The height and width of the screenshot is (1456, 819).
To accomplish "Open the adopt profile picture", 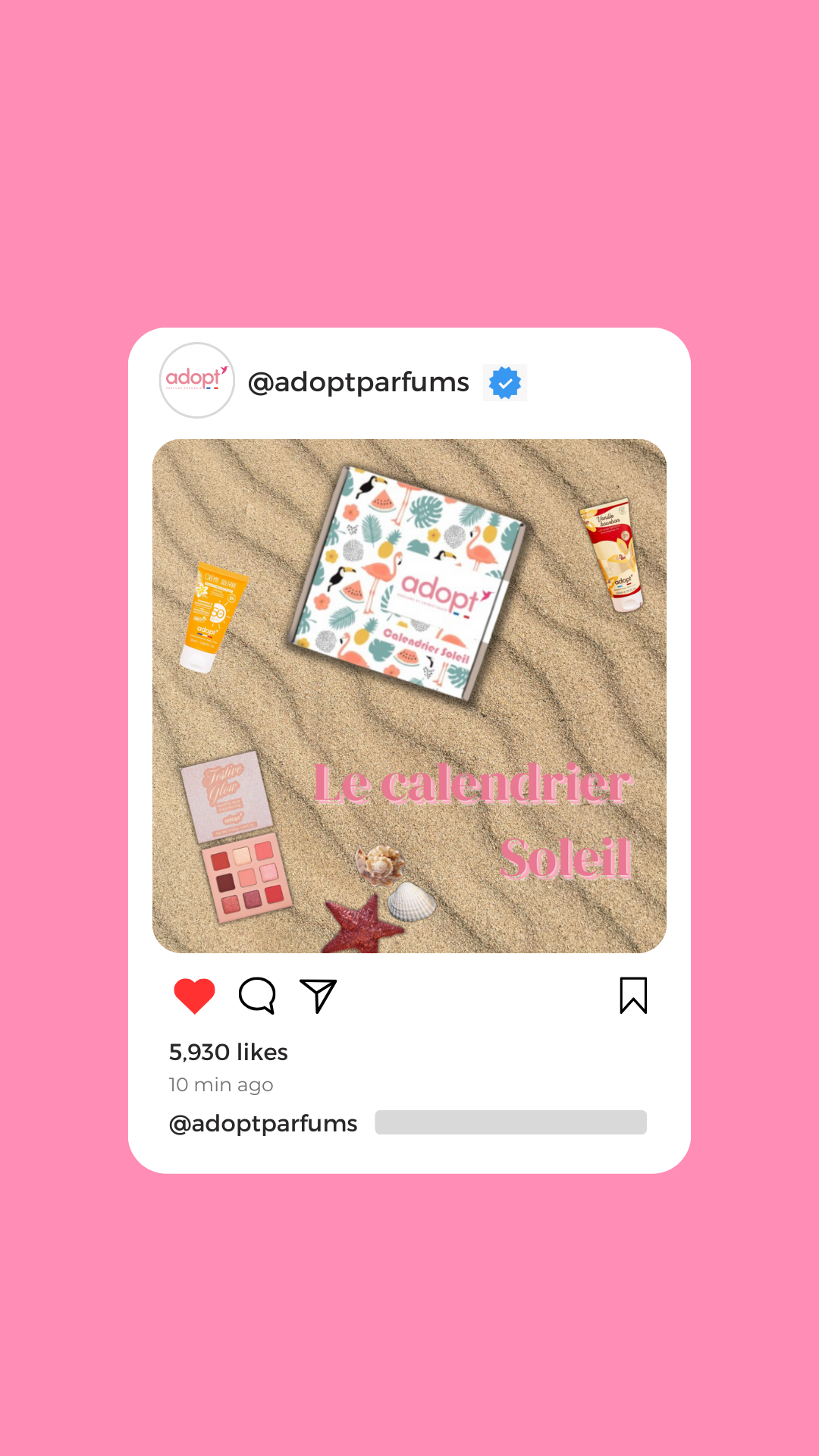I will tap(197, 380).
